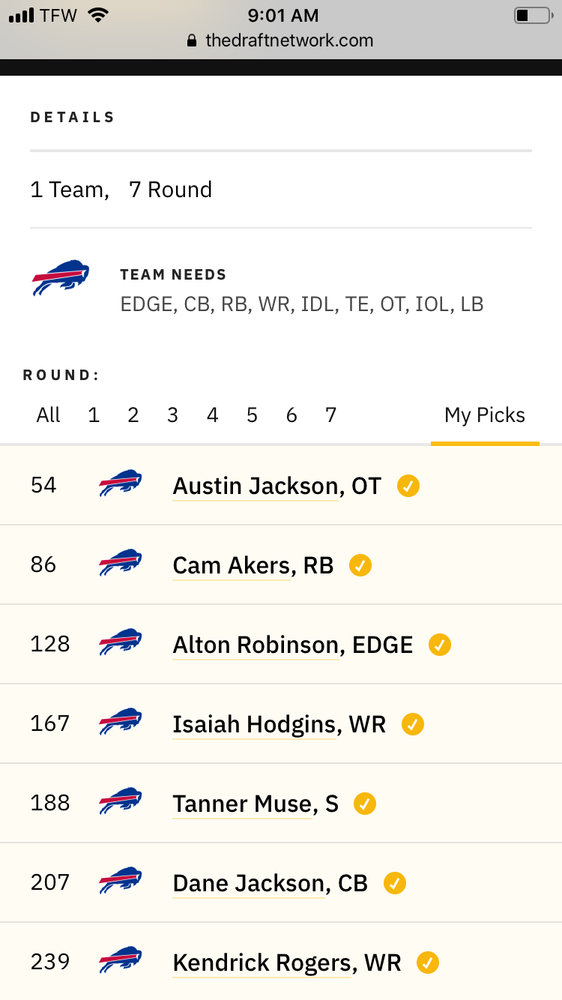Viewport: 562px width, 1000px height.
Task: Click the Bills logo next to Cam Akers
Action: tap(121, 562)
